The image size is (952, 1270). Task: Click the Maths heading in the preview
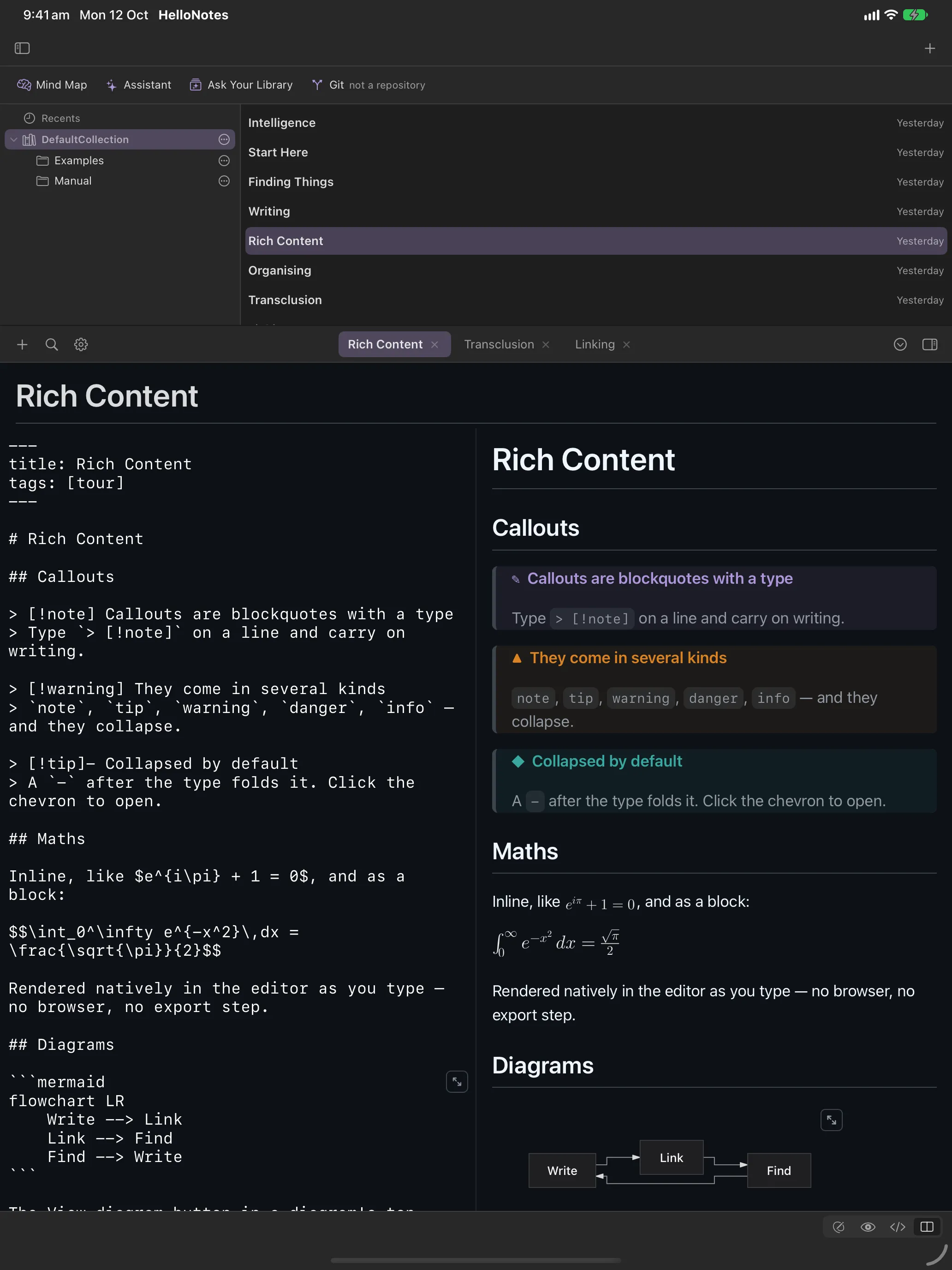pos(525,851)
